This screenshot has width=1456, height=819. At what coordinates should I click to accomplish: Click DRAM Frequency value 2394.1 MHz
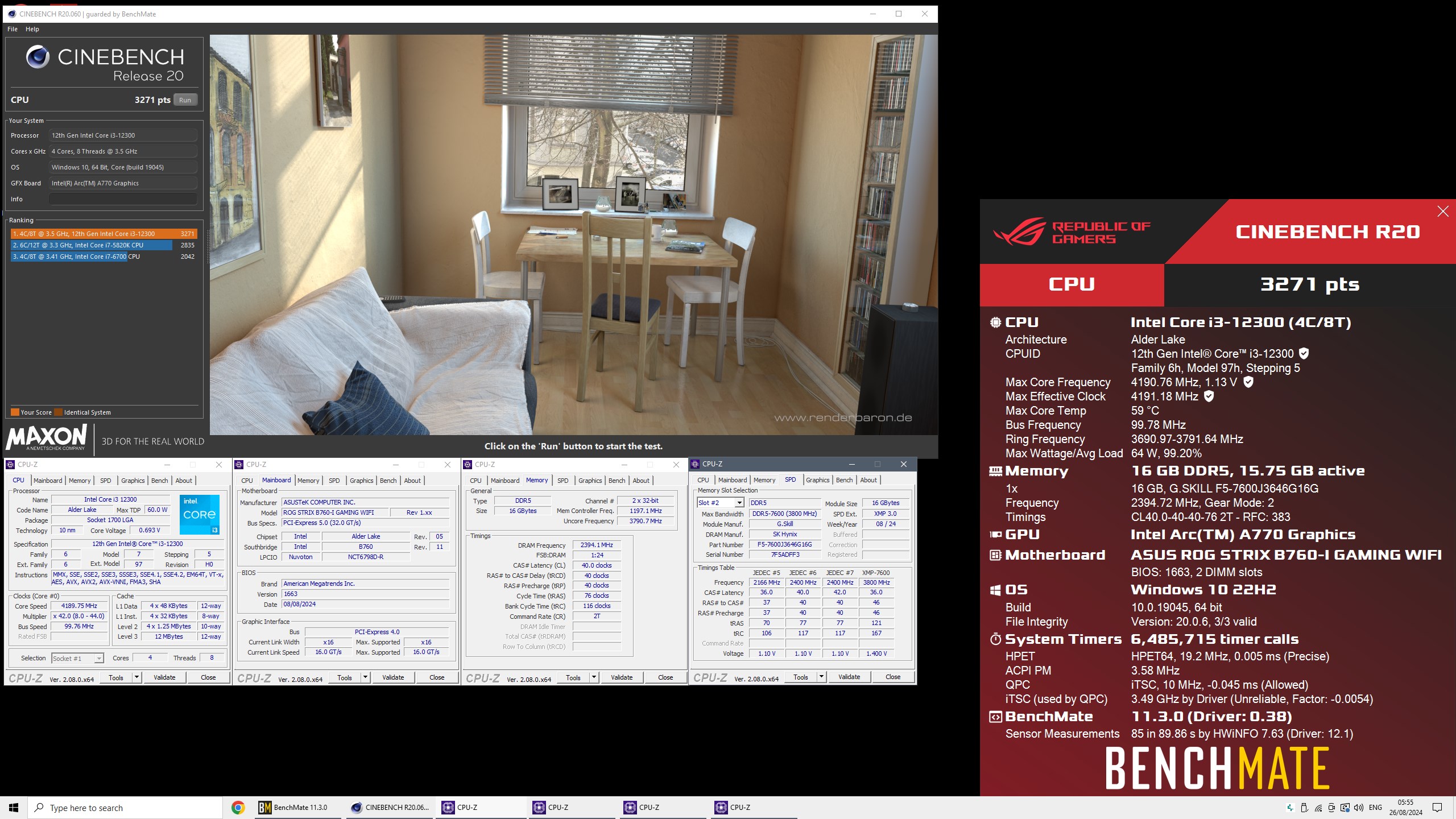point(597,545)
